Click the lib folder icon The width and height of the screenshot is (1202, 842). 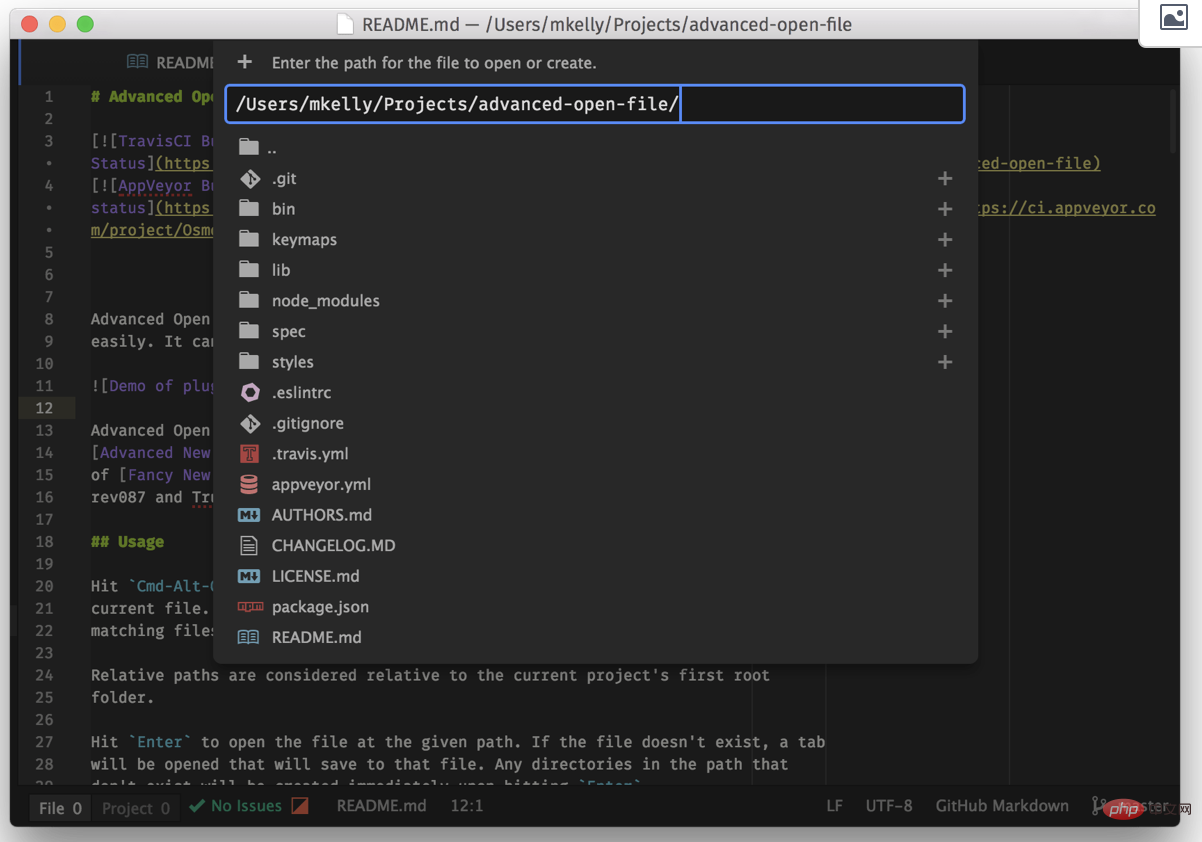pos(249,270)
